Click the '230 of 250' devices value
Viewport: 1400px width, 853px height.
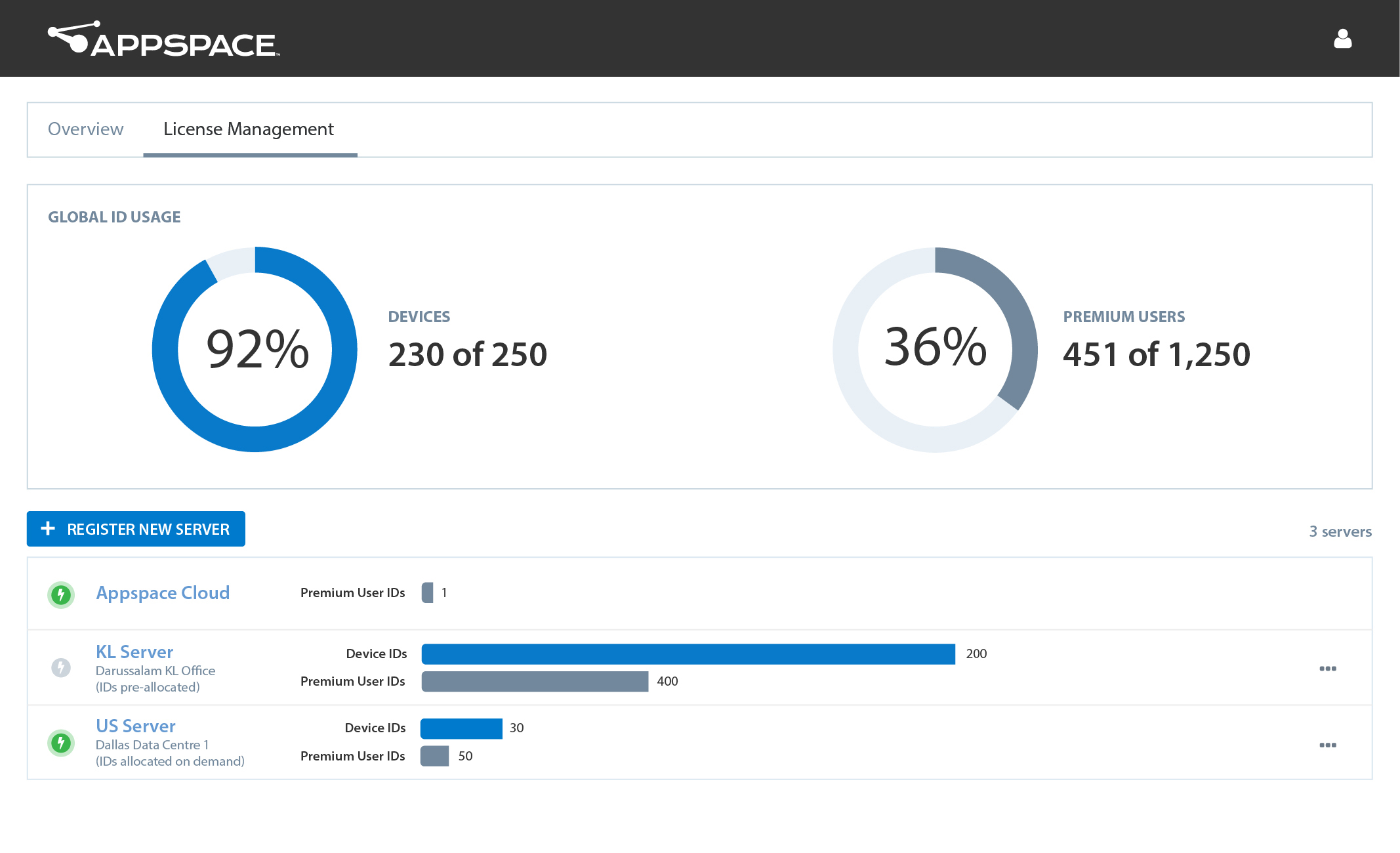click(468, 354)
